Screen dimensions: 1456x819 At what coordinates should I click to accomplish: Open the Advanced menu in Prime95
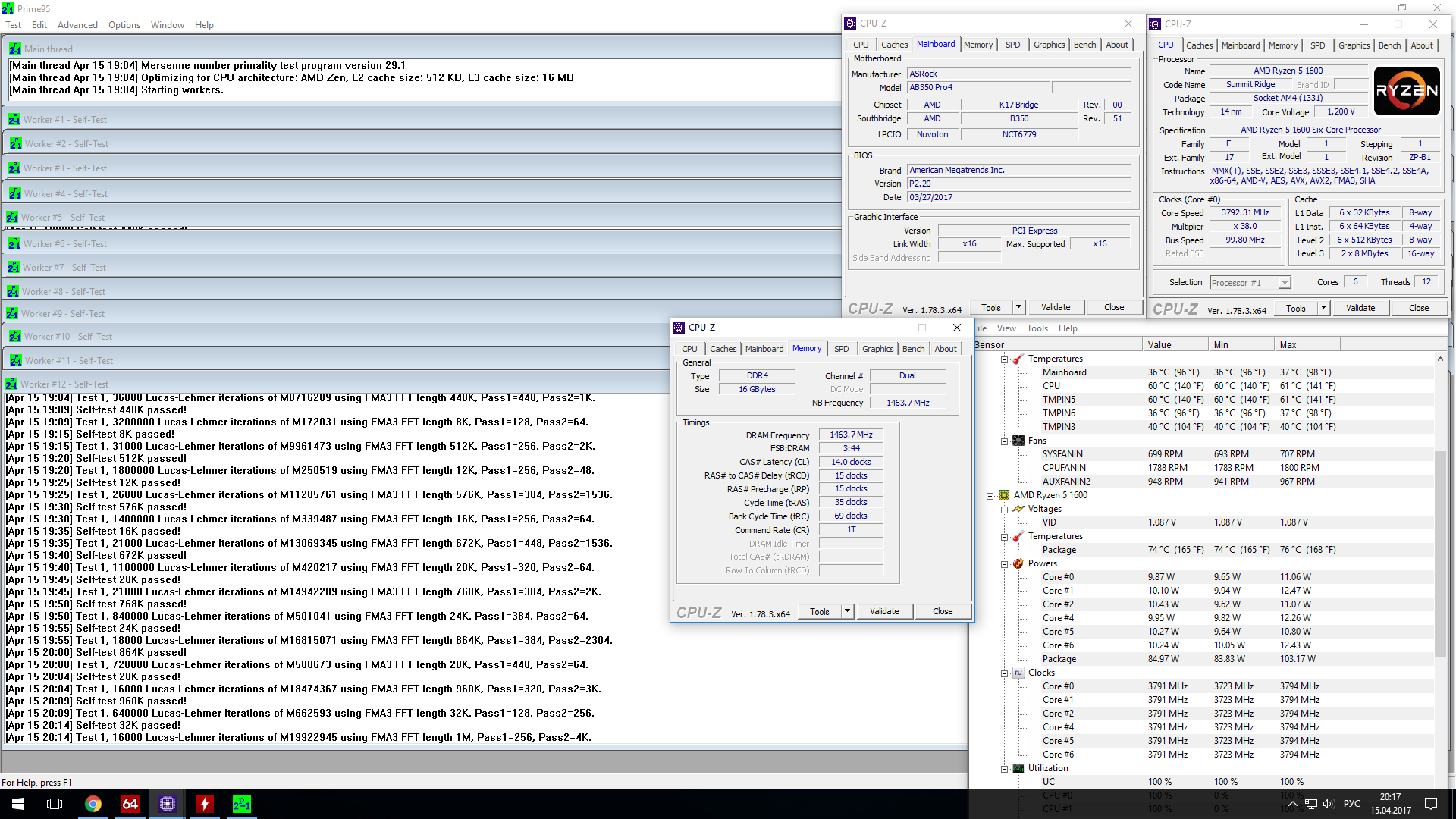click(x=77, y=25)
